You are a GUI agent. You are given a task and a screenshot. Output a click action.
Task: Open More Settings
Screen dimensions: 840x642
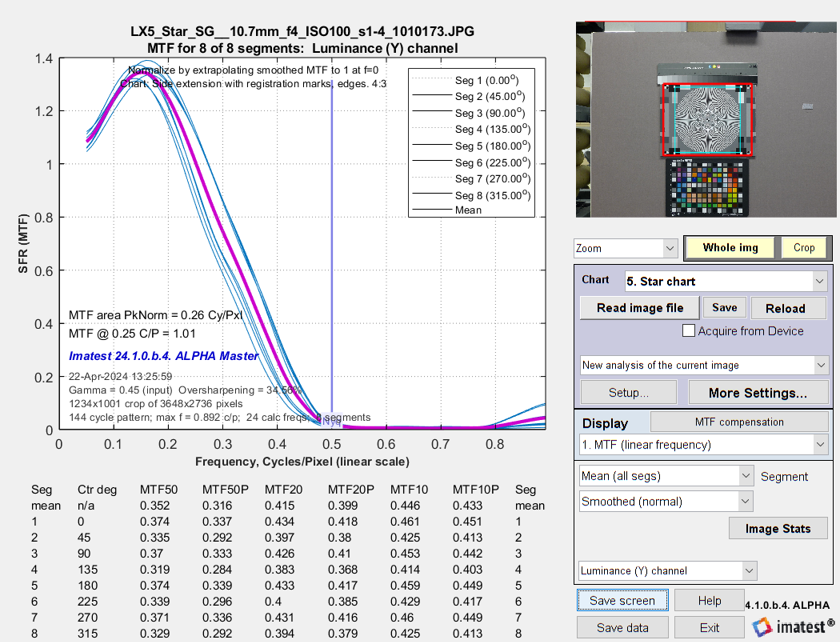pyautogui.click(x=757, y=393)
